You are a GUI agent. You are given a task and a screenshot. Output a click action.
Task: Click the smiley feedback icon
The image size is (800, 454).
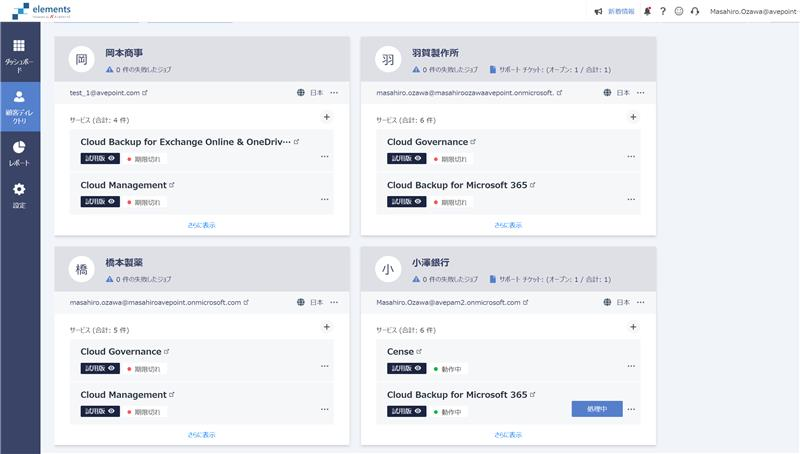(x=679, y=11)
